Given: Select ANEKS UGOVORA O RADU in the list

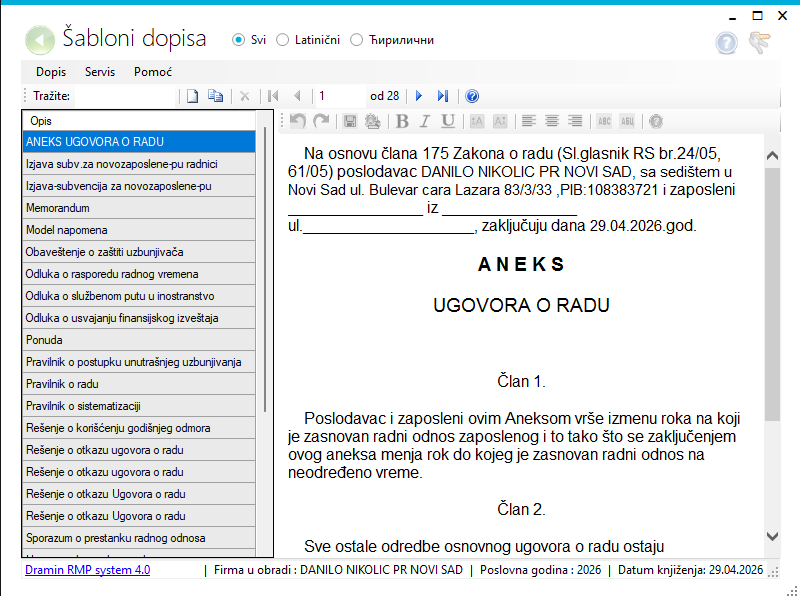Looking at the screenshot, I should 139,142.
